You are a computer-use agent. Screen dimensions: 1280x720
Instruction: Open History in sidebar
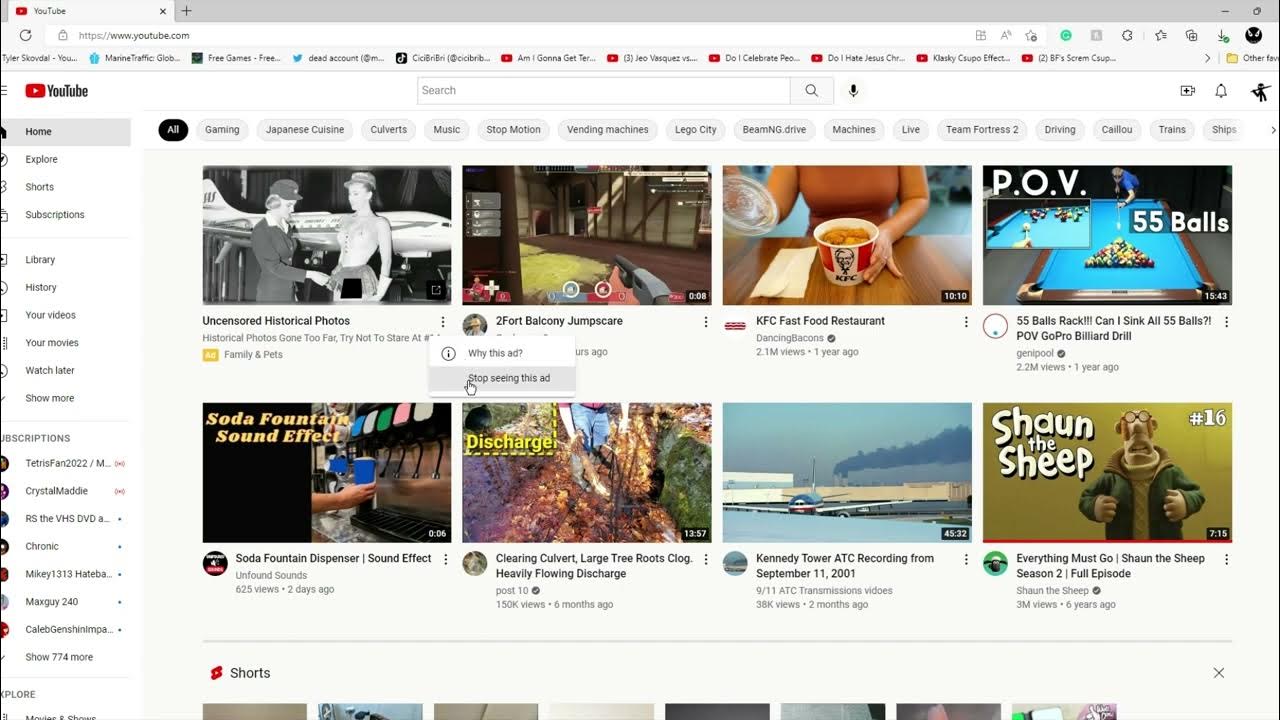click(65, 287)
